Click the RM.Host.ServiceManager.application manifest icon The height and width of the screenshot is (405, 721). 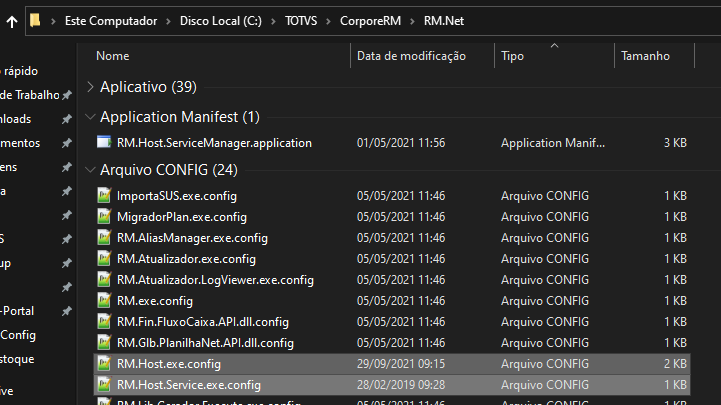pos(104,143)
